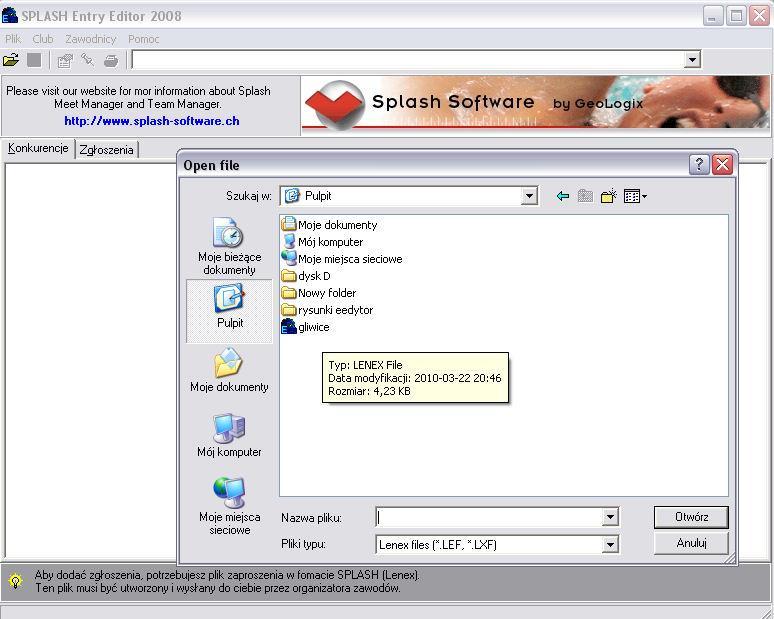Go back with green arrow icon
Image resolution: width=774 pixels, height=619 pixels.
point(562,196)
